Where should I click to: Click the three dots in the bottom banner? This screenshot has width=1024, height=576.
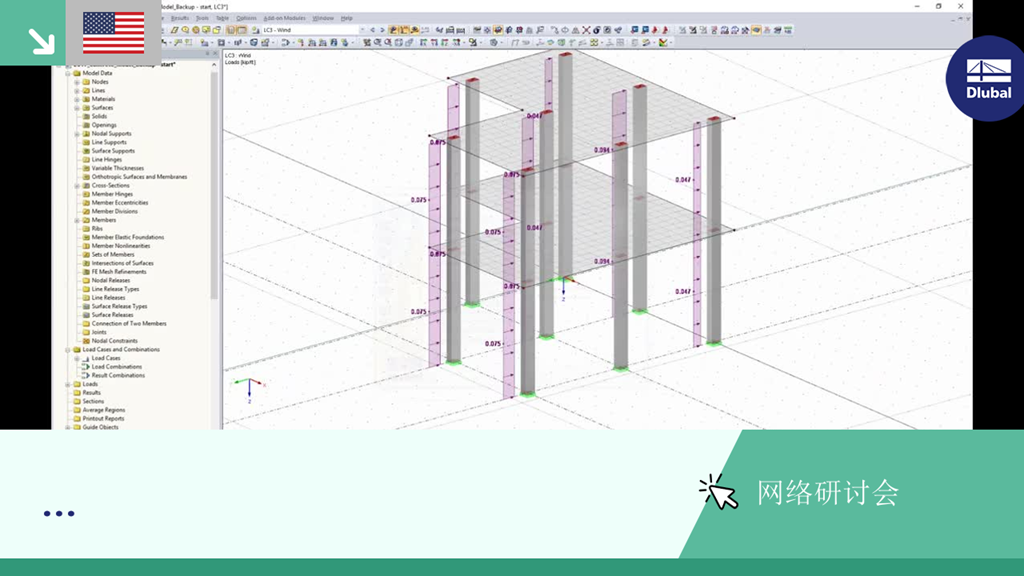59,513
